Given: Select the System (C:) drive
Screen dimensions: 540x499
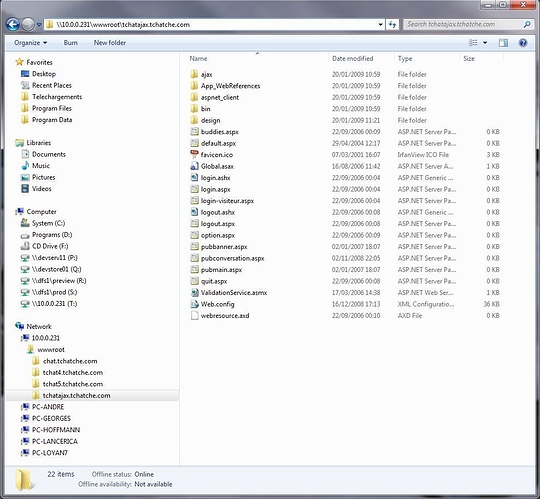Looking at the screenshot, I should 48,223.
